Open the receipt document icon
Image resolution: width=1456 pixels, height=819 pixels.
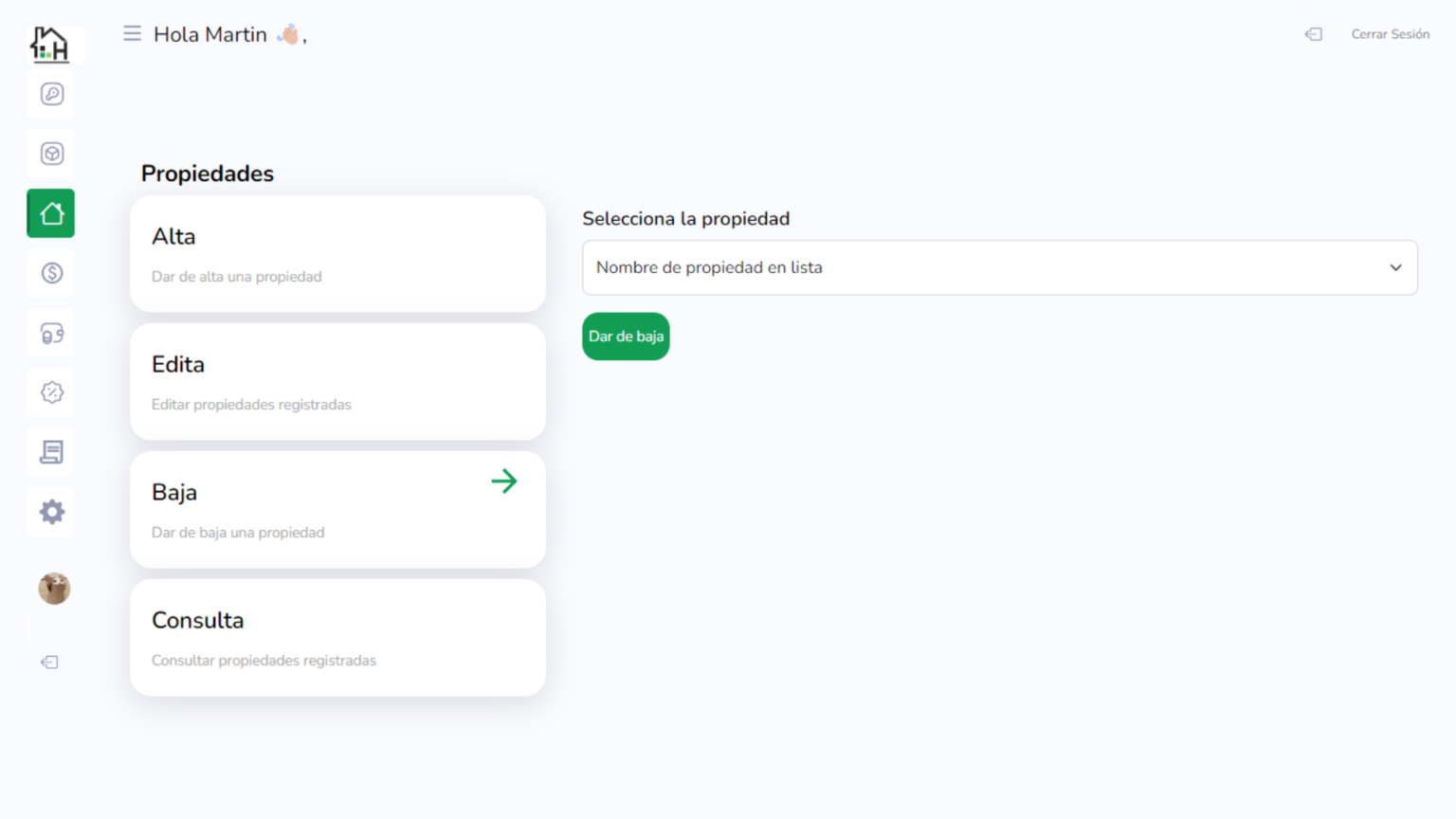[52, 452]
